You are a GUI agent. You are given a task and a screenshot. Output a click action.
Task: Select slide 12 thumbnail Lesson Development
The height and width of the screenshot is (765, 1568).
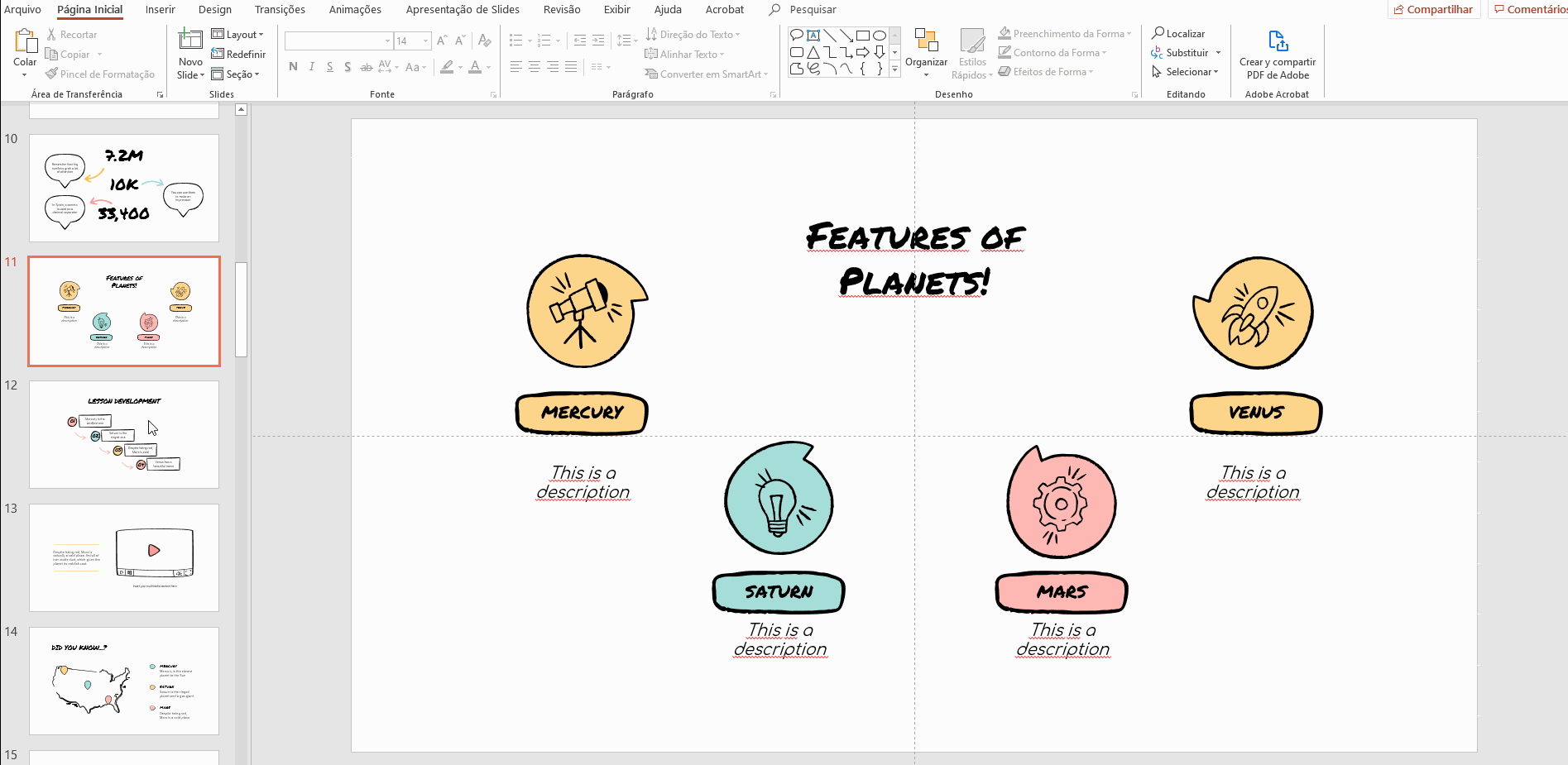[x=124, y=434]
